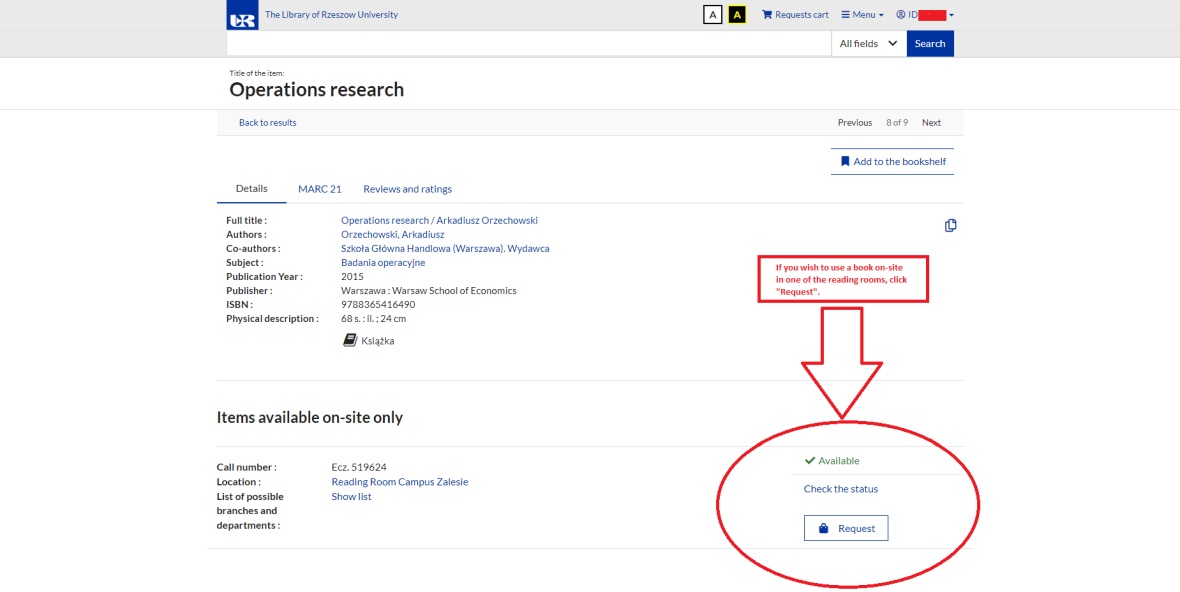Open Reading Room Campus Zalesie location link
The width and height of the screenshot is (1180, 592).
pos(400,482)
